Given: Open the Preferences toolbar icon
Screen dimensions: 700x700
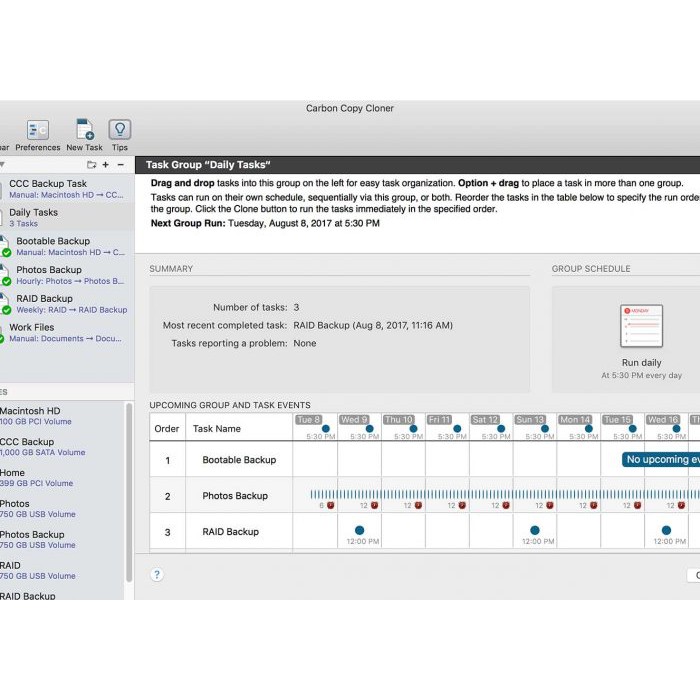Looking at the screenshot, I should pos(38,130).
